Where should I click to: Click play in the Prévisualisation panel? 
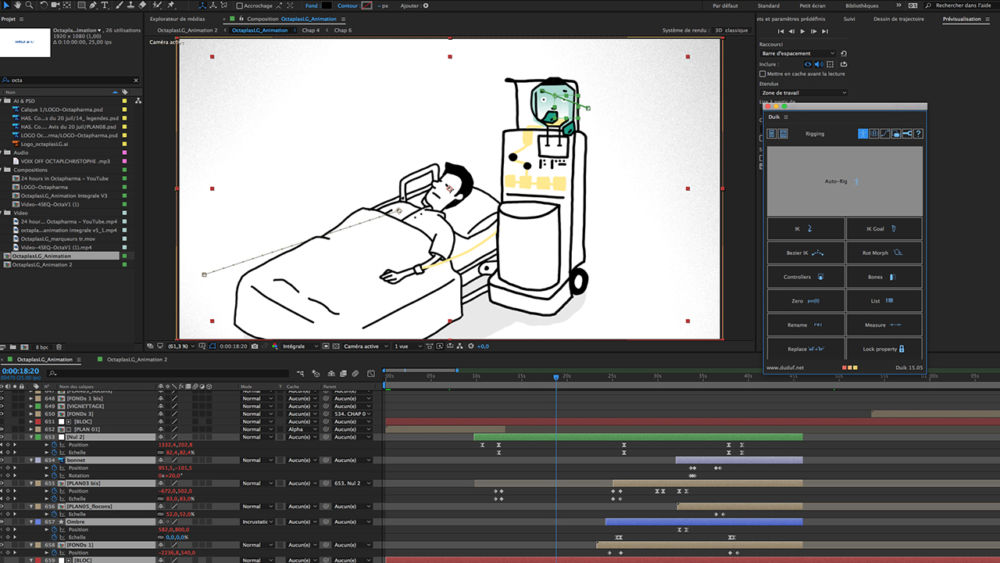tap(802, 31)
